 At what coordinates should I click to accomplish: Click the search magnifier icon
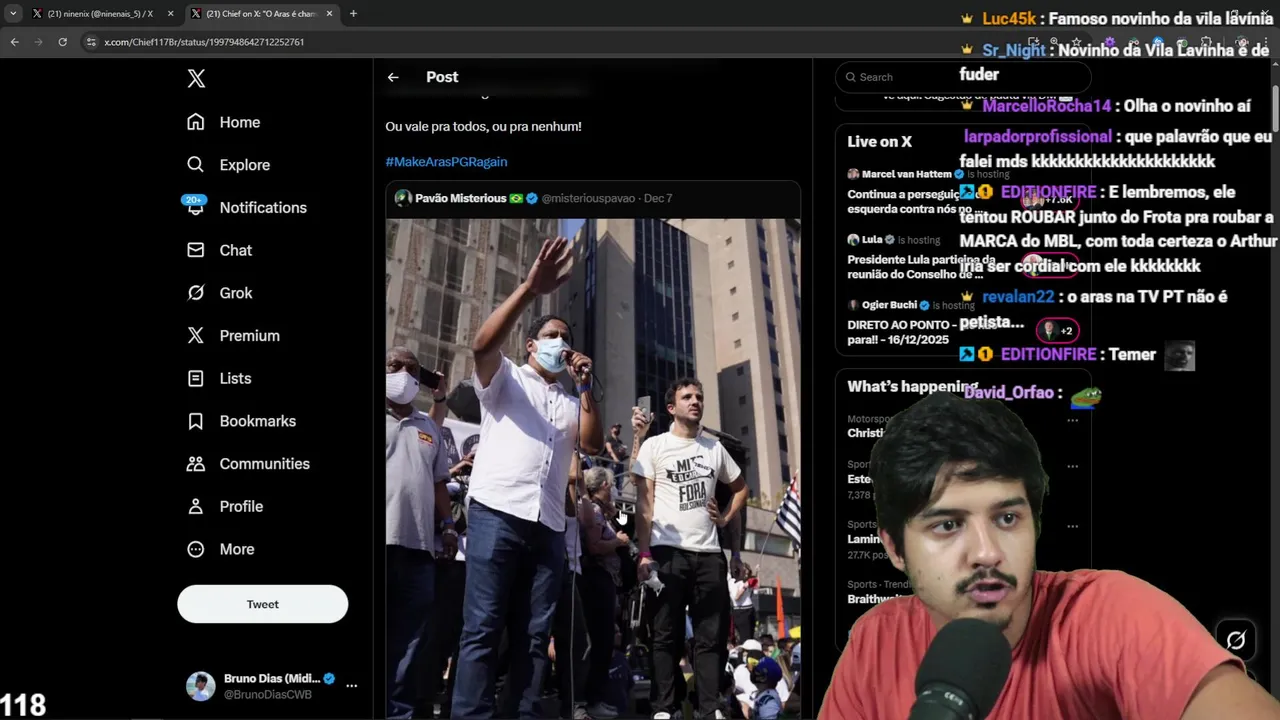[x=851, y=77]
